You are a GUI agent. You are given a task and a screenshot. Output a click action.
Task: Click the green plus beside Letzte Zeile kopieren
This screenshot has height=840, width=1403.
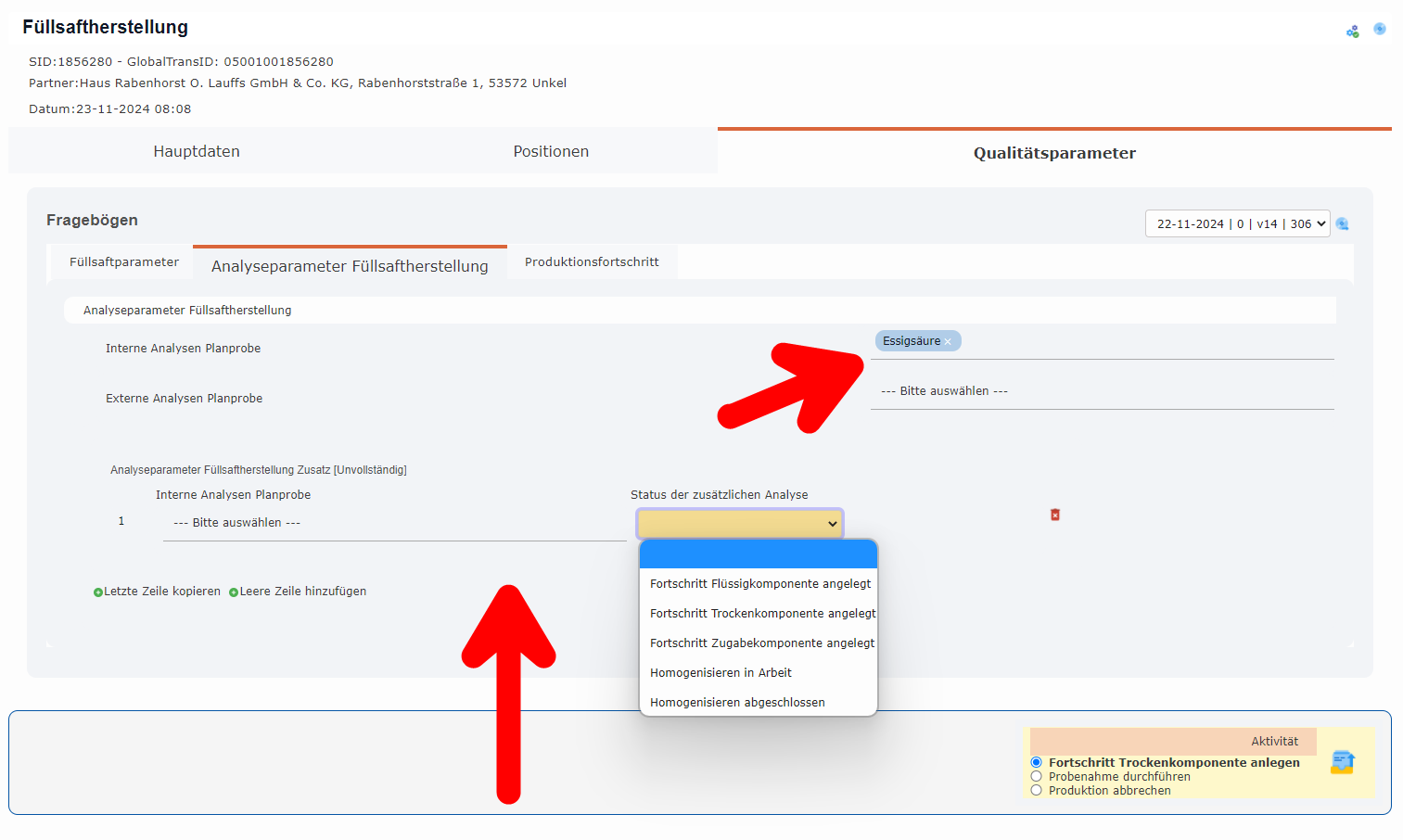point(99,591)
